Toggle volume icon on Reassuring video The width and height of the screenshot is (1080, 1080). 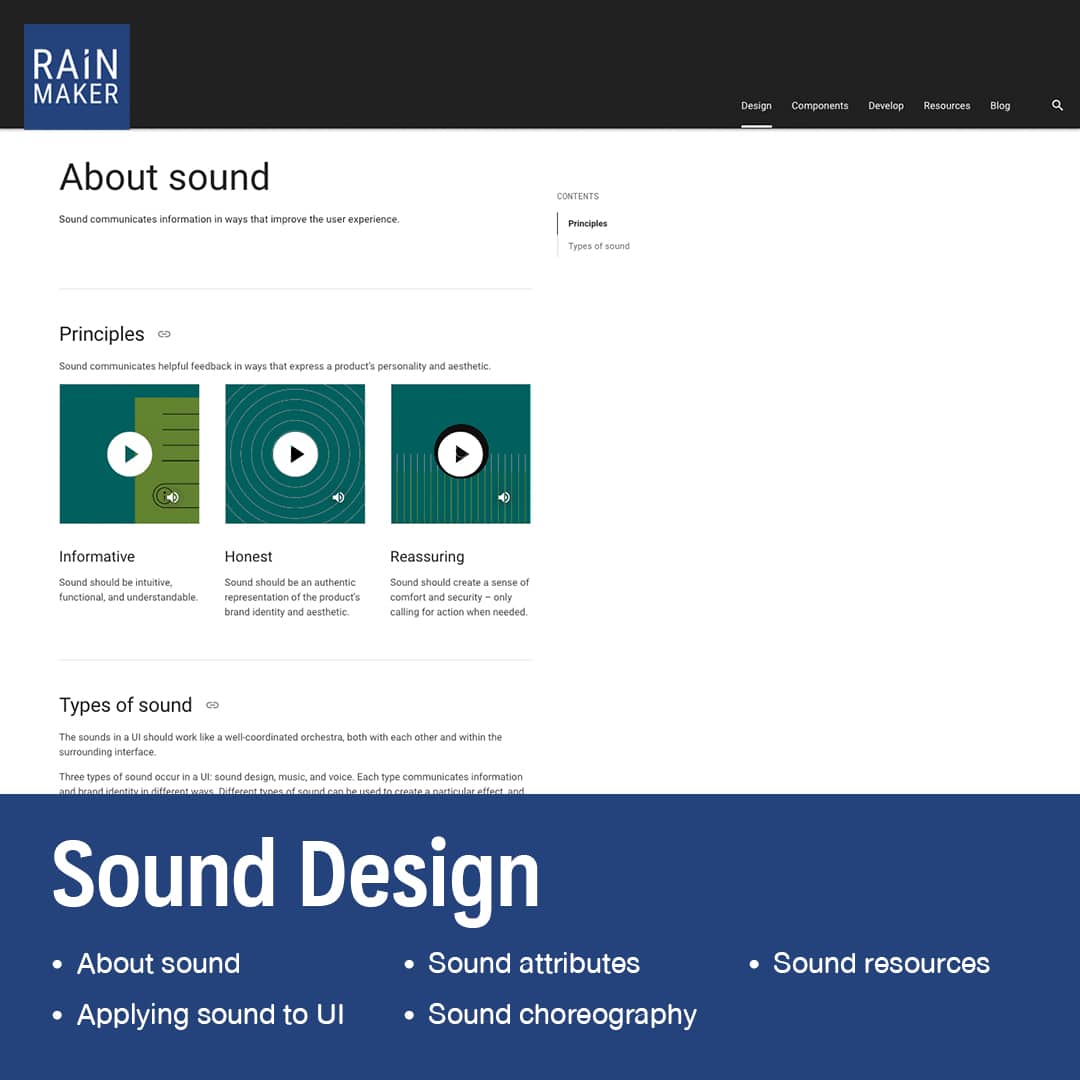click(504, 497)
